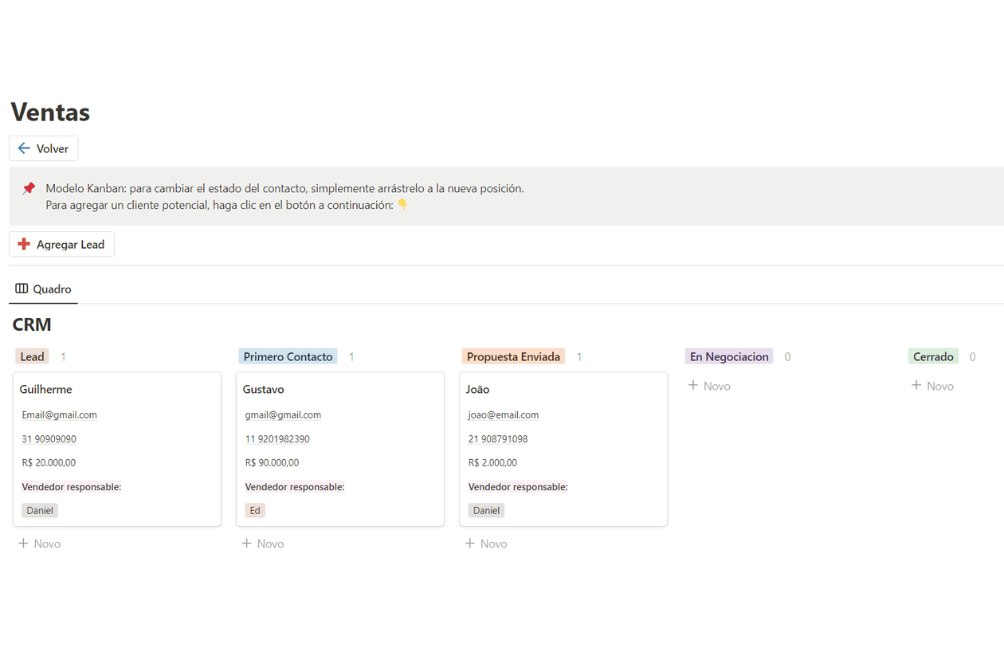Switch to the Quadro view tab
This screenshot has width=1004, height=668.
[x=43, y=289]
